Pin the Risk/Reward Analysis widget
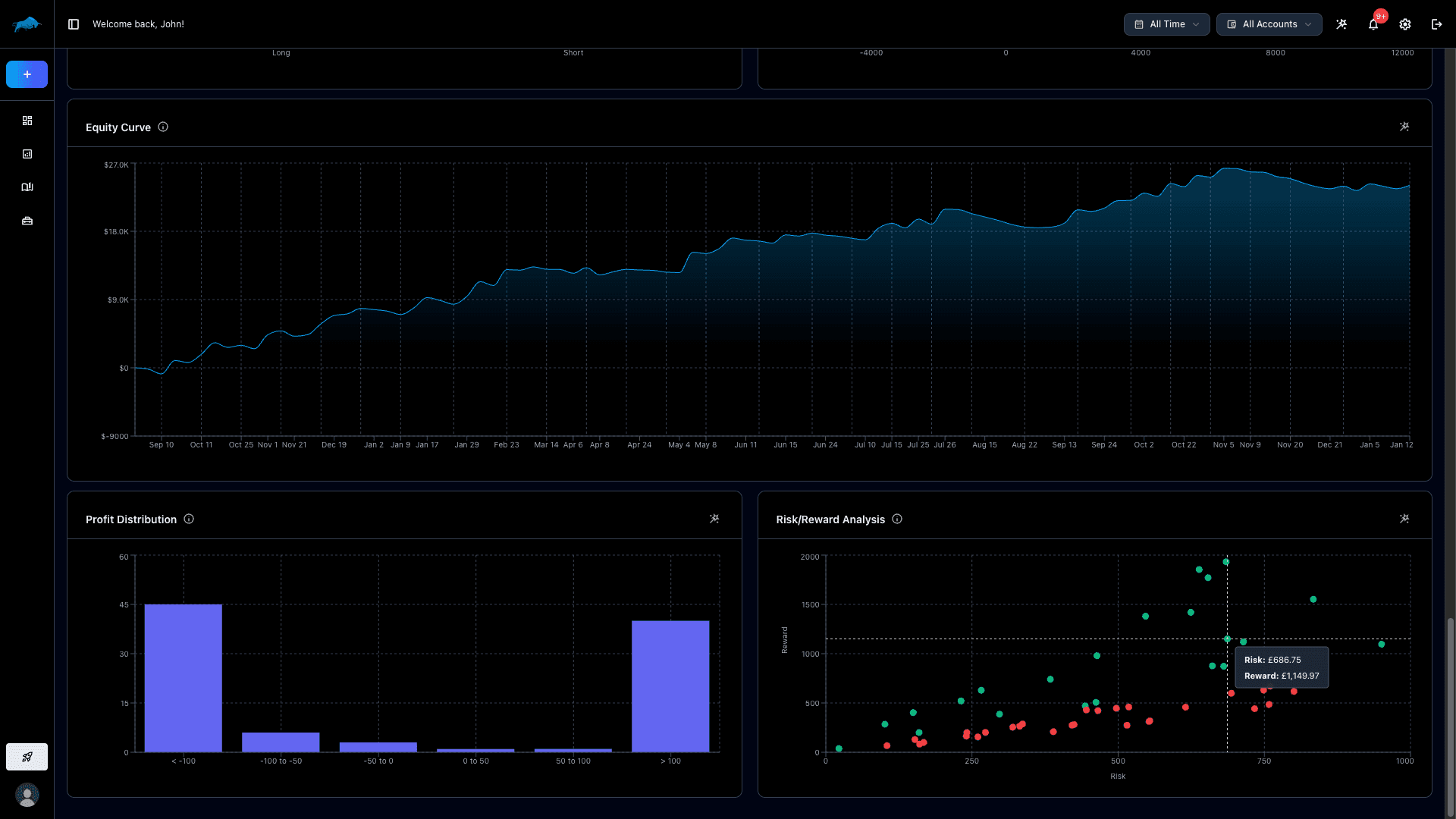This screenshot has width=1456, height=819. 1404,518
